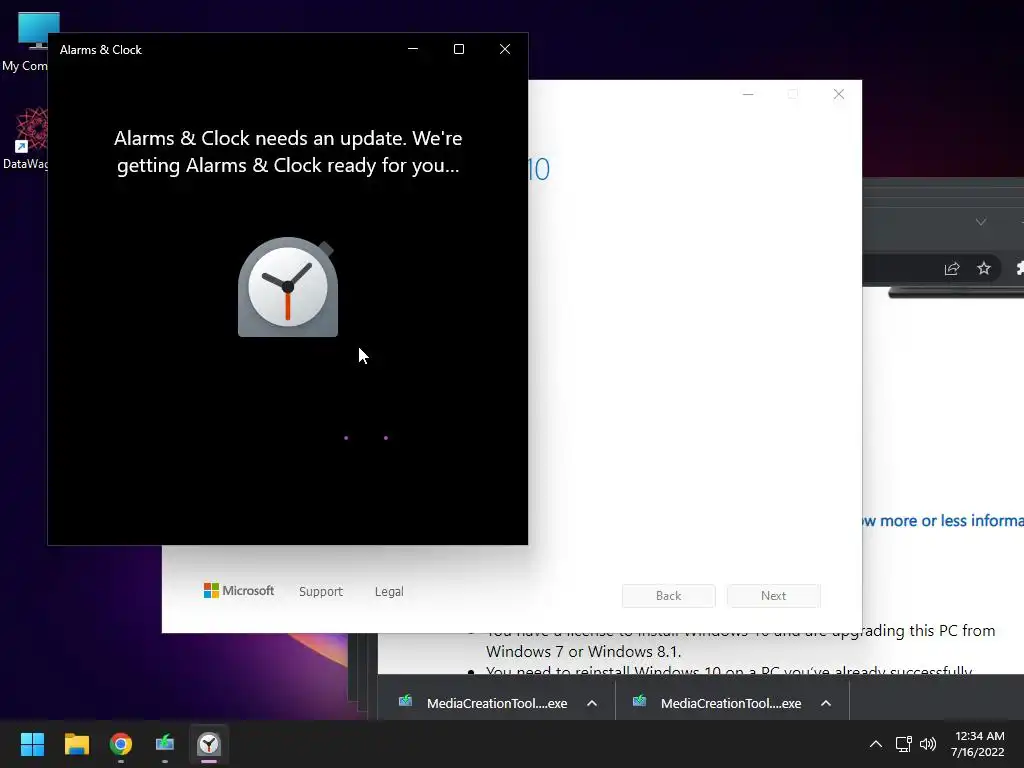Close the Windows 10 Setup window
Viewport: 1024px width, 768px height.
[x=839, y=94]
